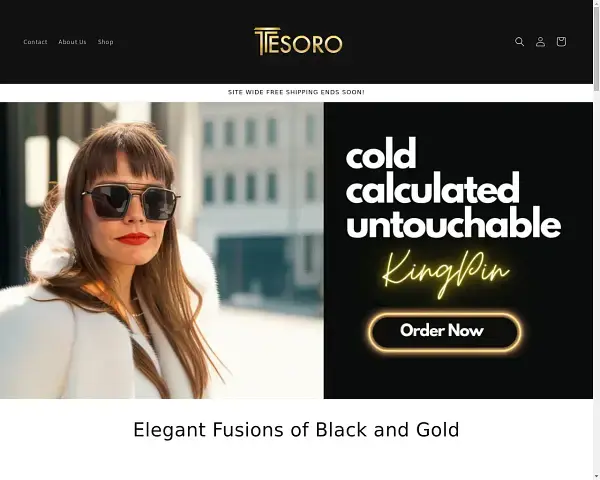Click the site wide free shipping announcement
The width and height of the screenshot is (600, 480).
296,92
